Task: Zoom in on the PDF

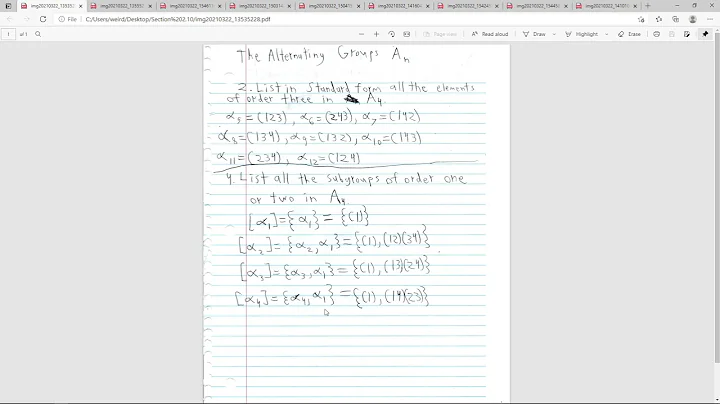Action: point(376,34)
